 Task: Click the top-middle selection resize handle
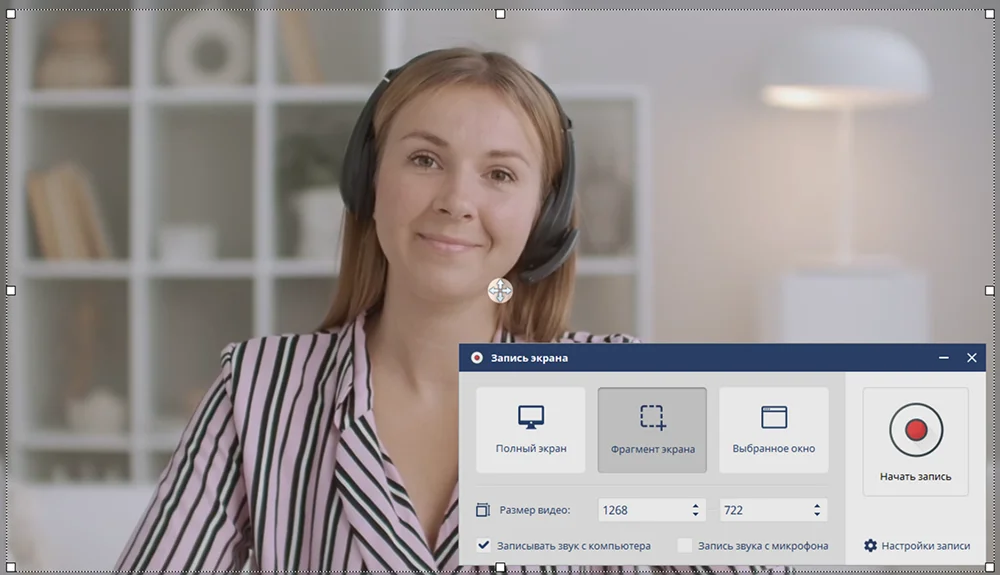[500, 14]
